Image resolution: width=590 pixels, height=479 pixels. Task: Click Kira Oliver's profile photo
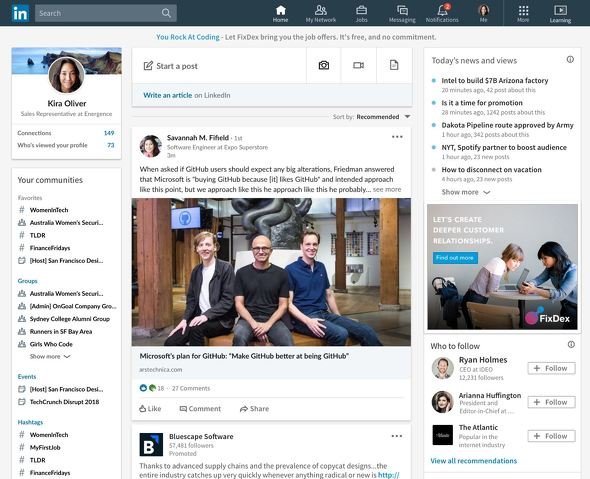click(x=67, y=75)
